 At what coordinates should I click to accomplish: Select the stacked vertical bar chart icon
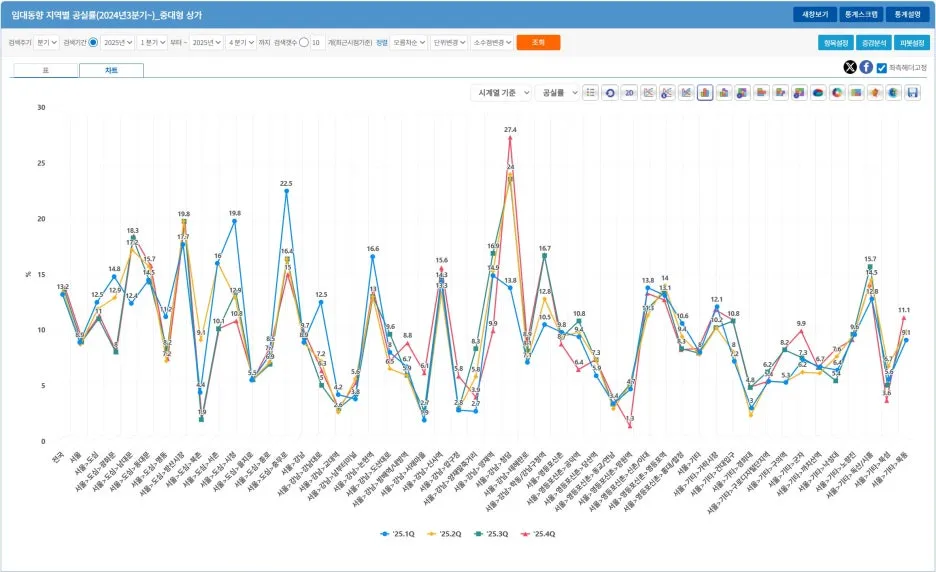point(723,93)
